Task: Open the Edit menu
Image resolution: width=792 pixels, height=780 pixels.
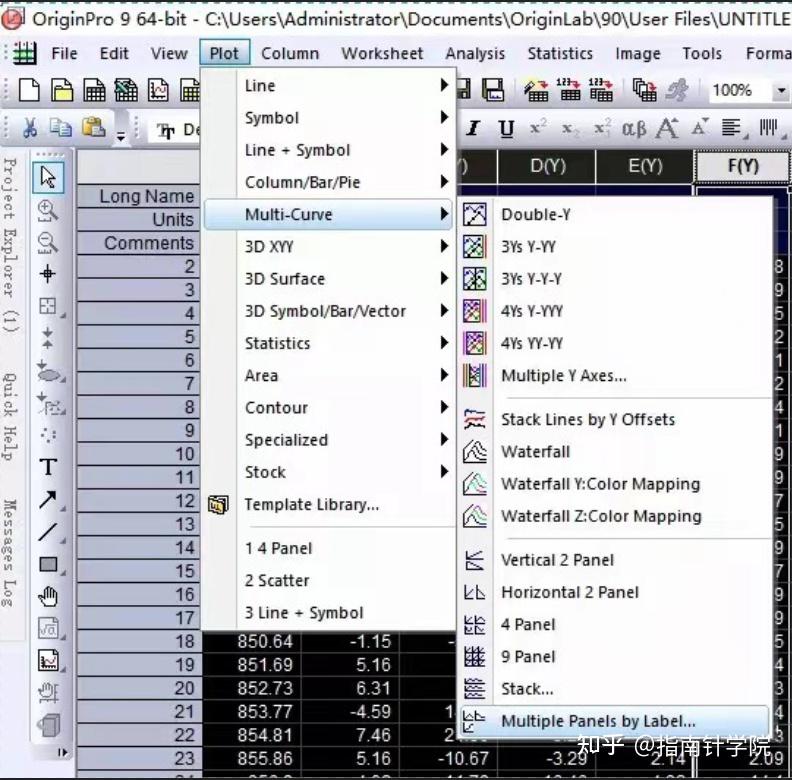Action: 114,53
